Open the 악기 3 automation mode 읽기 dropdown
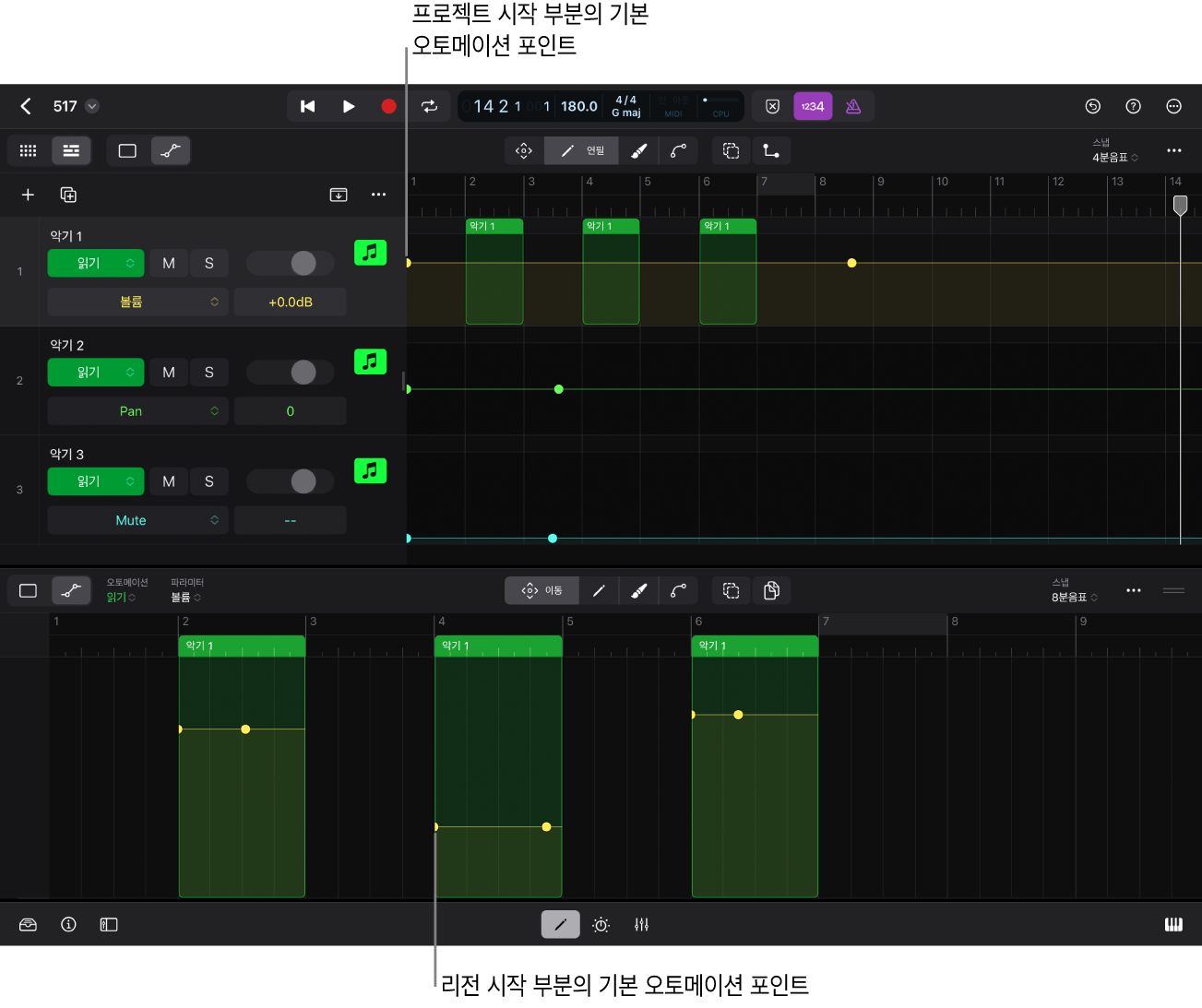The height and width of the screenshot is (1008, 1202). click(96, 481)
